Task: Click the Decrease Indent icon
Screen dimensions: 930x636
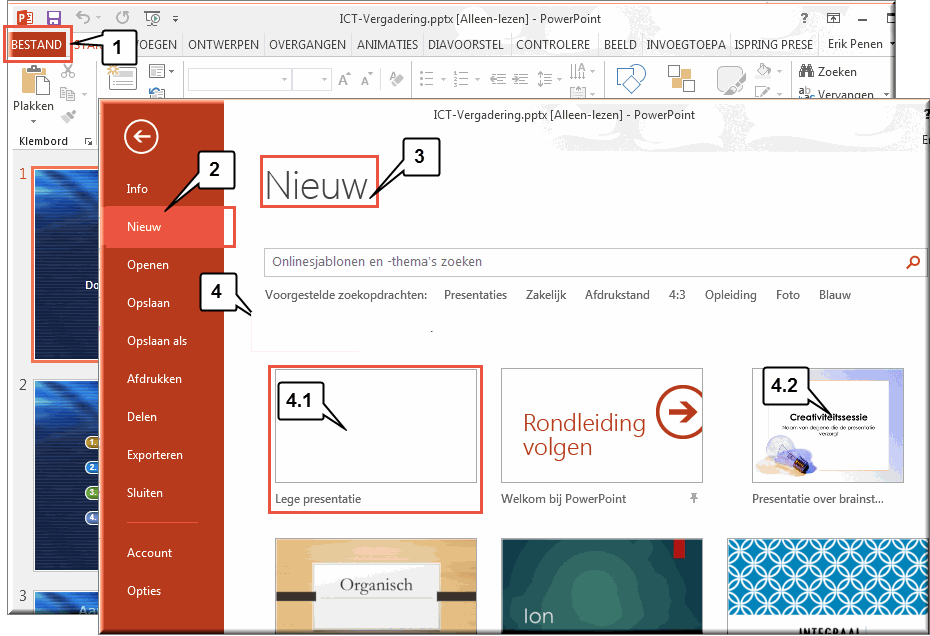Action: pos(498,79)
